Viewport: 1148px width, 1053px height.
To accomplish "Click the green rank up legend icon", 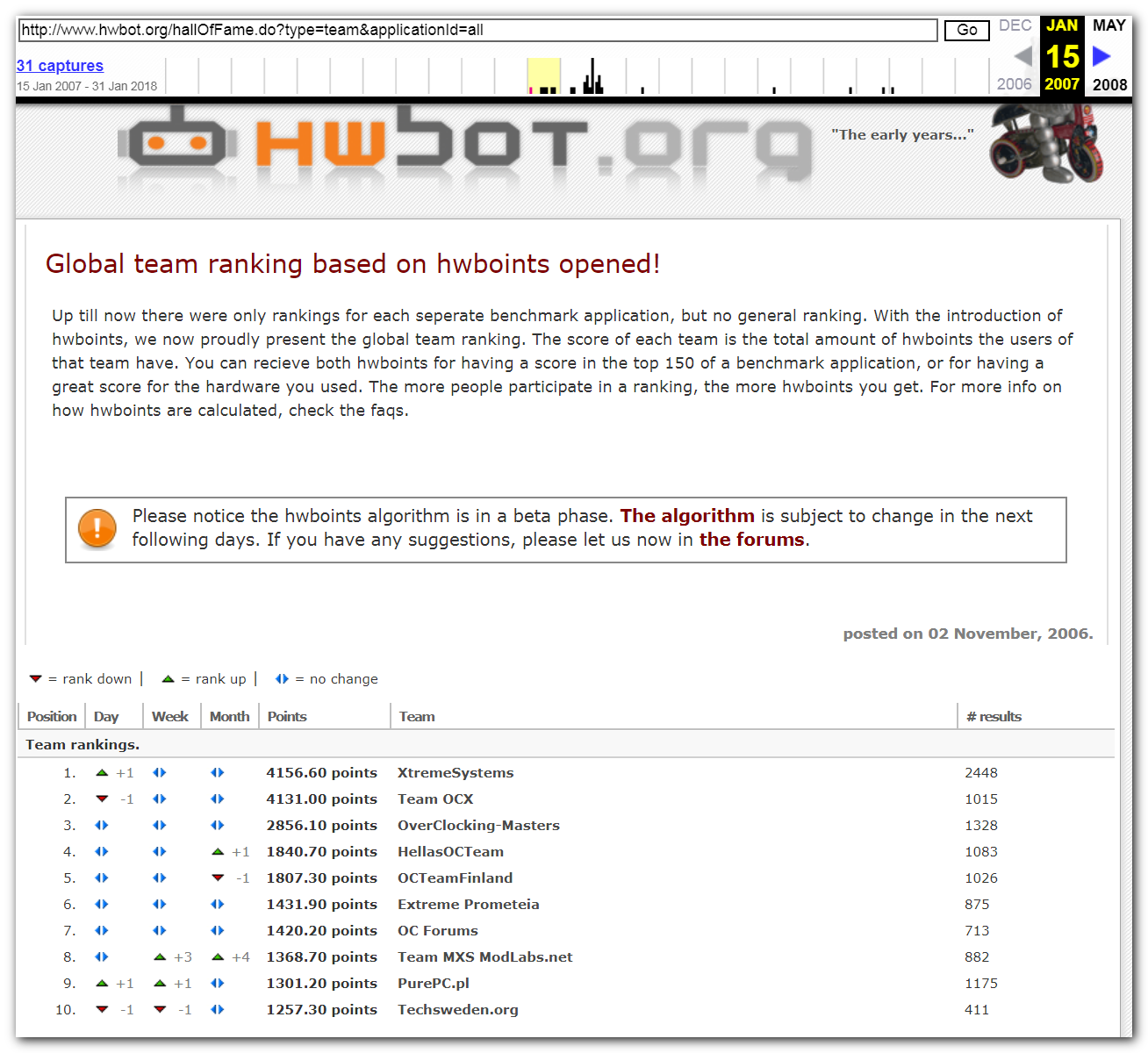I will [x=169, y=678].
